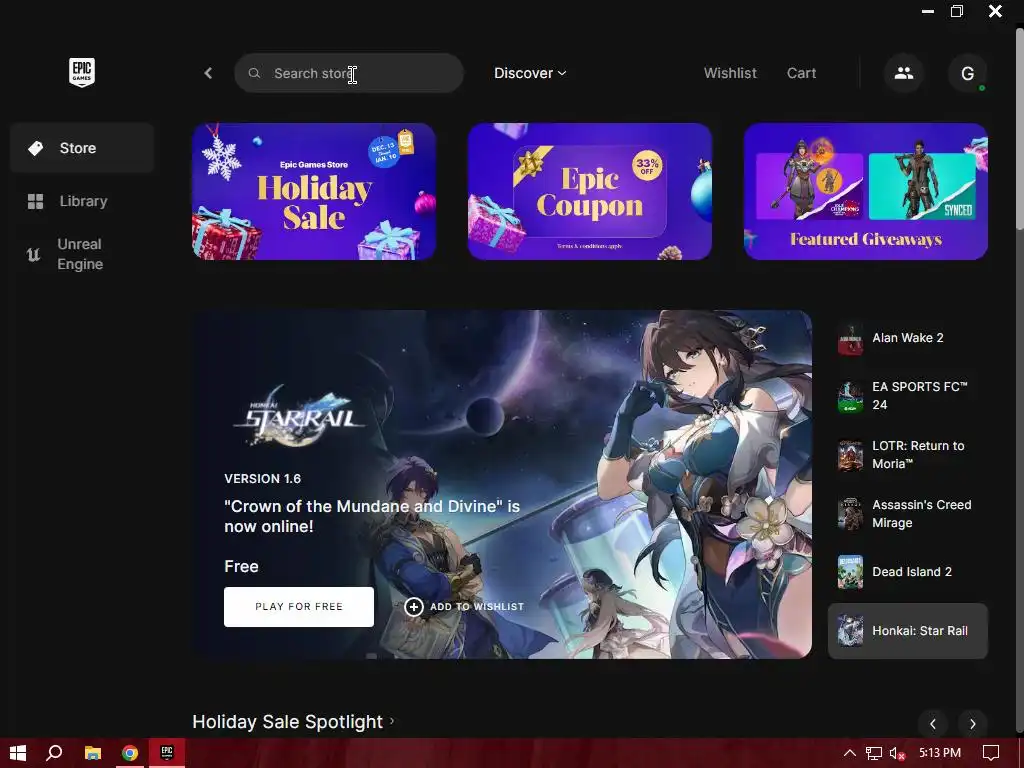Show next Holiday Sale Spotlight items

pos(972,724)
